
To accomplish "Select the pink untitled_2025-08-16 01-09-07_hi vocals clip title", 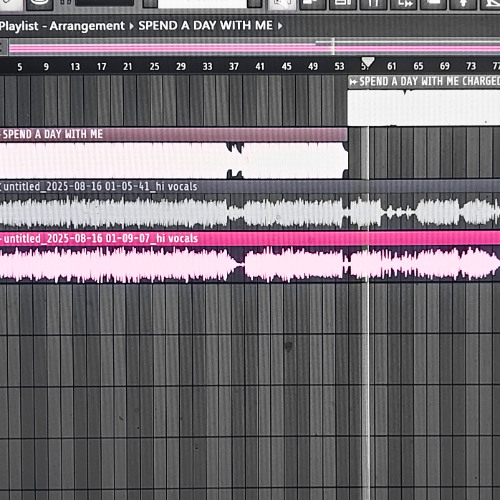I will click(x=100, y=239).
